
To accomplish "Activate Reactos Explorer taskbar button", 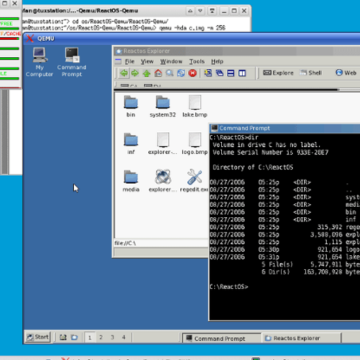I will point(301,338).
